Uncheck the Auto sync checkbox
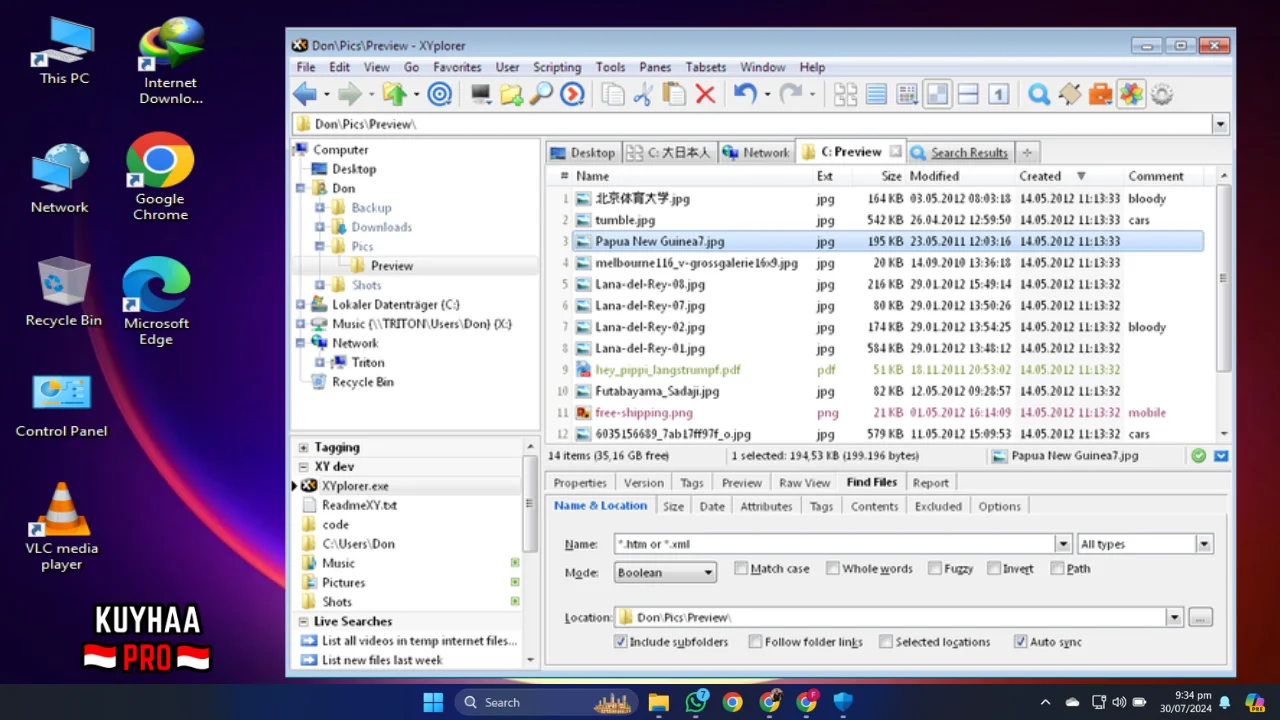 click(x=1020, y=641)
